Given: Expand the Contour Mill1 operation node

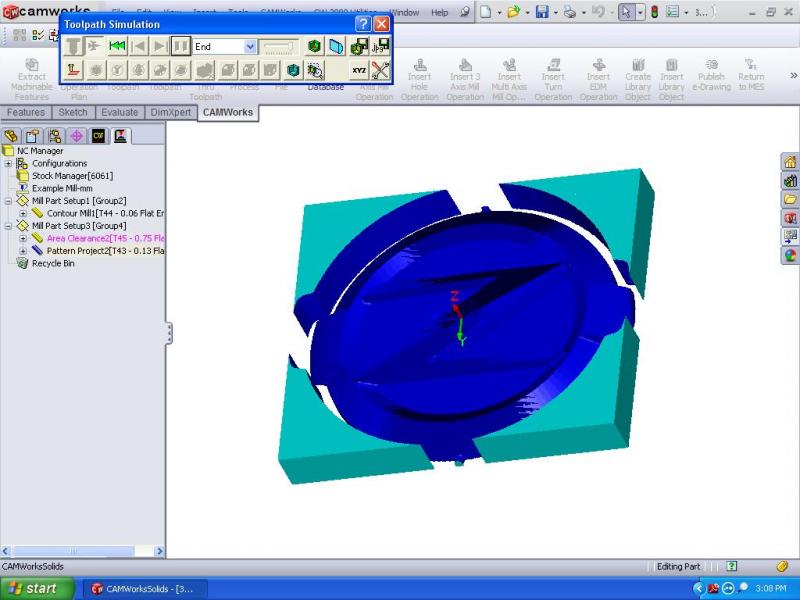Looking at the screenshot, I should (x=23, y=213).
